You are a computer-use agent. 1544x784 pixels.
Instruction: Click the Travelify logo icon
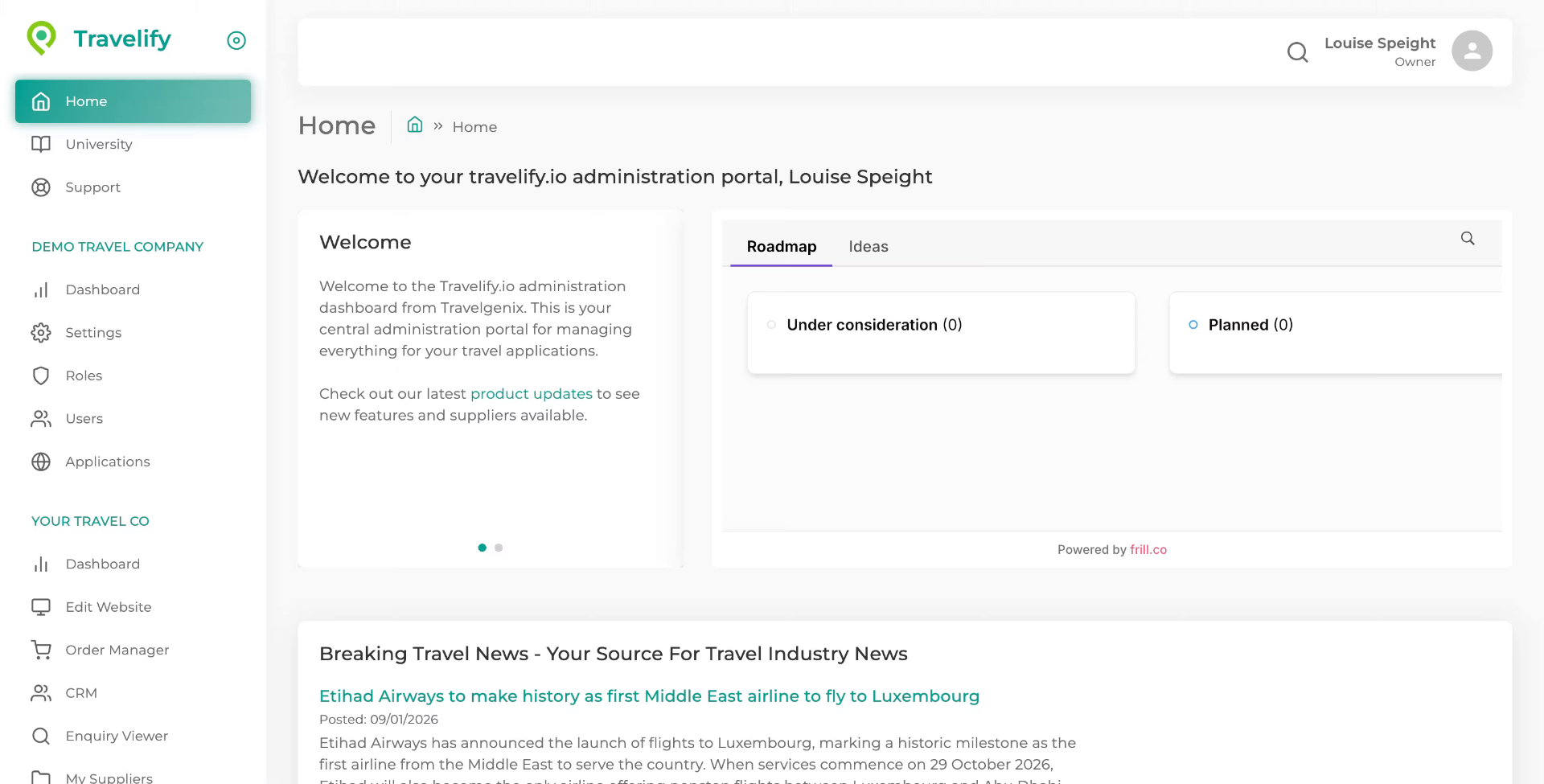(x=42, y=38)
